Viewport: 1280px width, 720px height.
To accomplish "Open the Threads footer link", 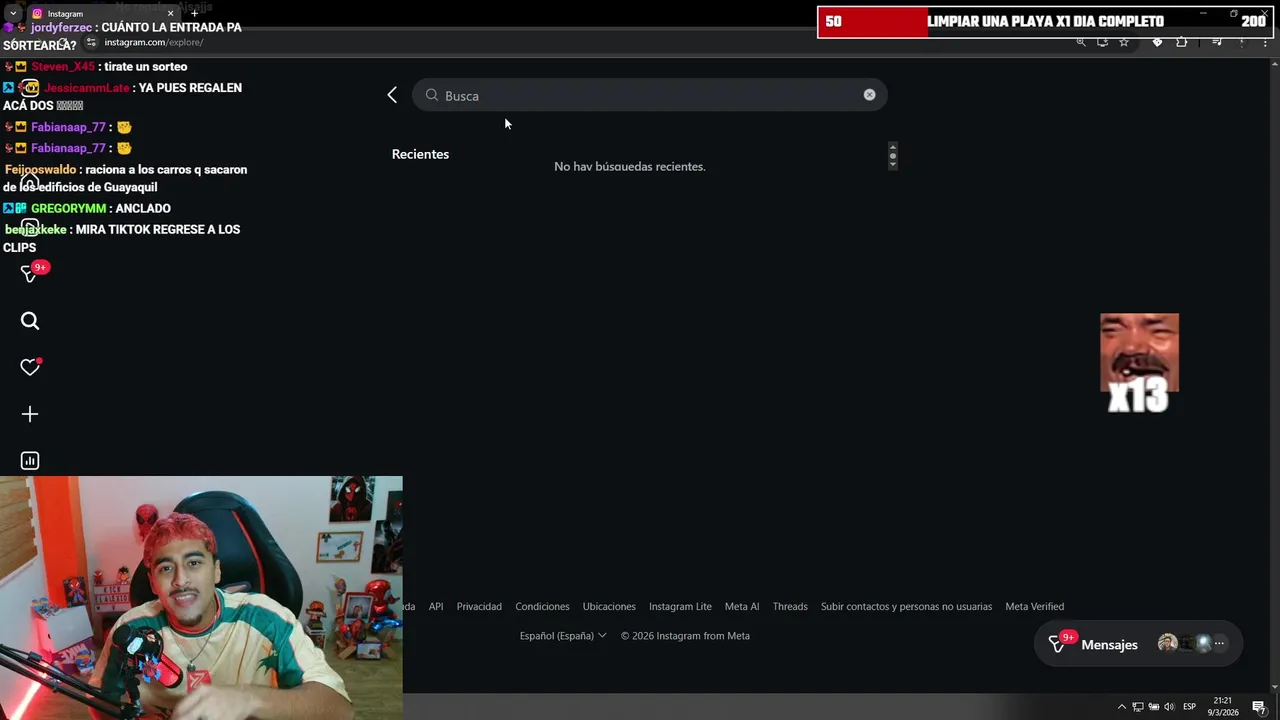I will 790,607.
